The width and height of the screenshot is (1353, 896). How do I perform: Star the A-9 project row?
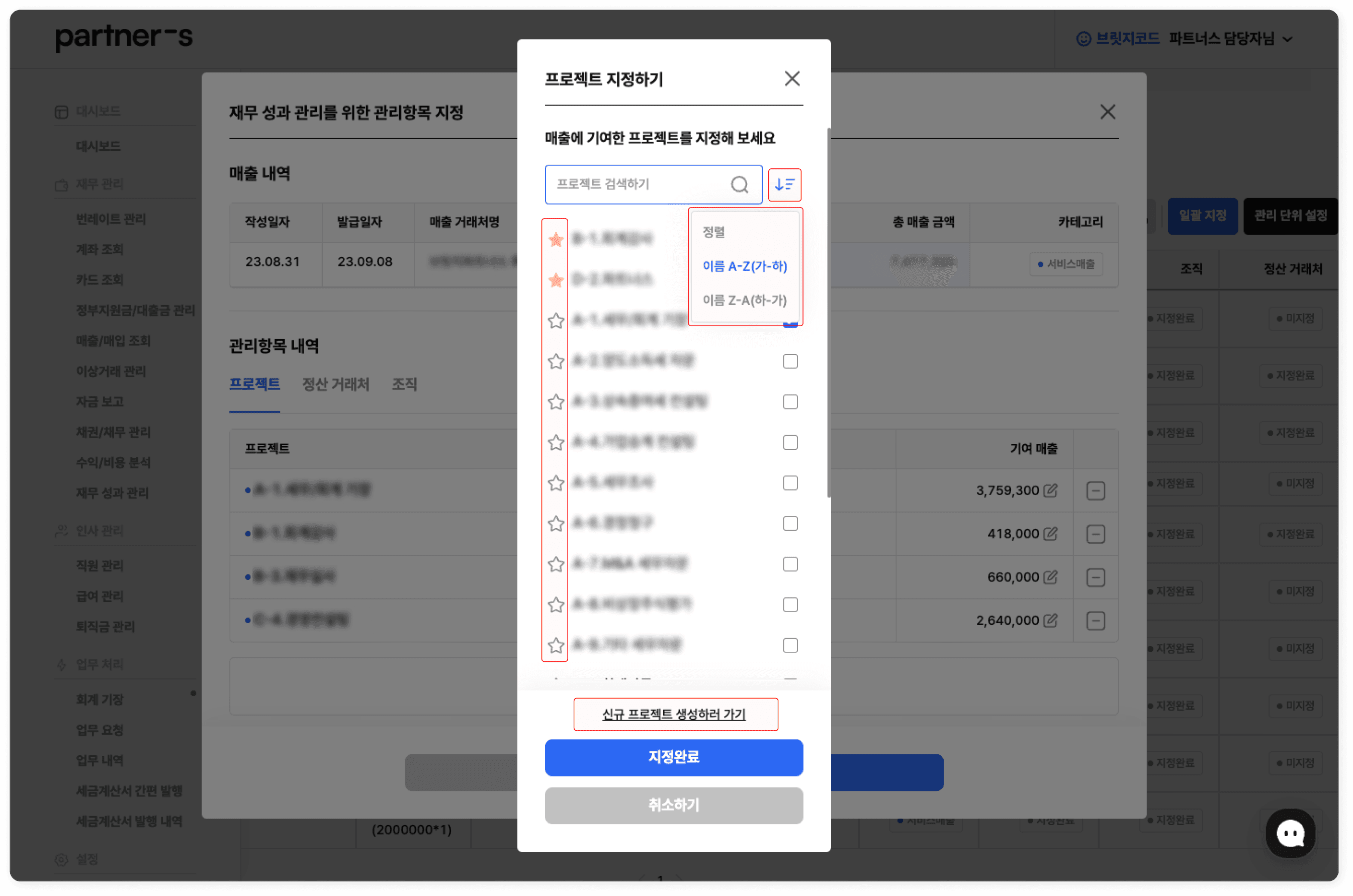pos(556,645)
